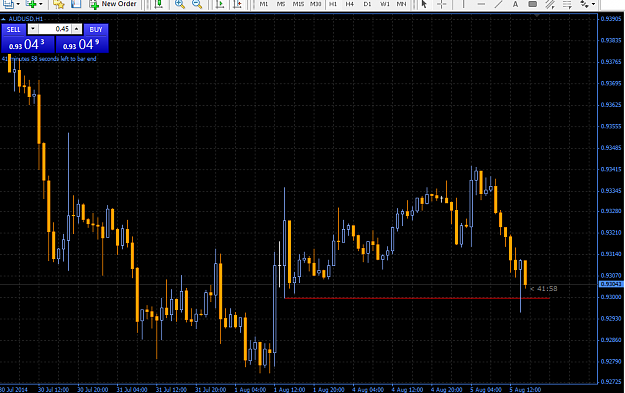Select the D1 daily timeframe
625x393 pixels.
(367, 4)
